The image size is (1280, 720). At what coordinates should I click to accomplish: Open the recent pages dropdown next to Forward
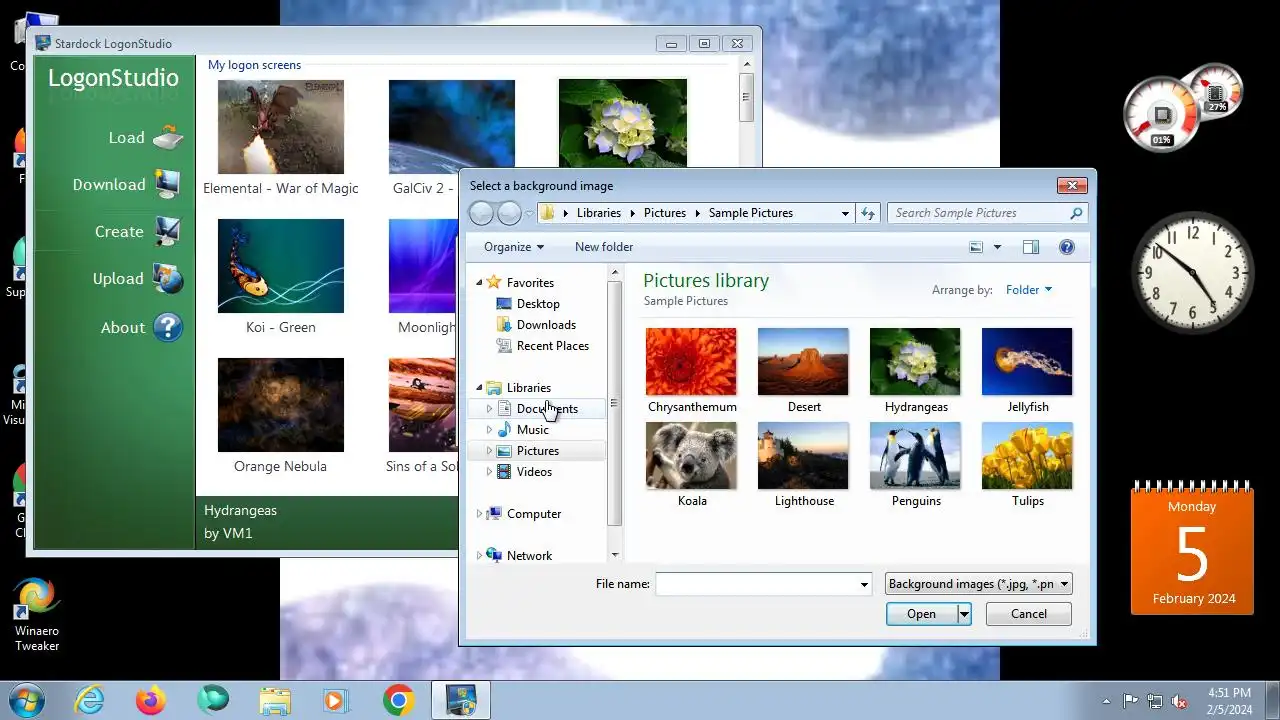[x=529, y=213]
